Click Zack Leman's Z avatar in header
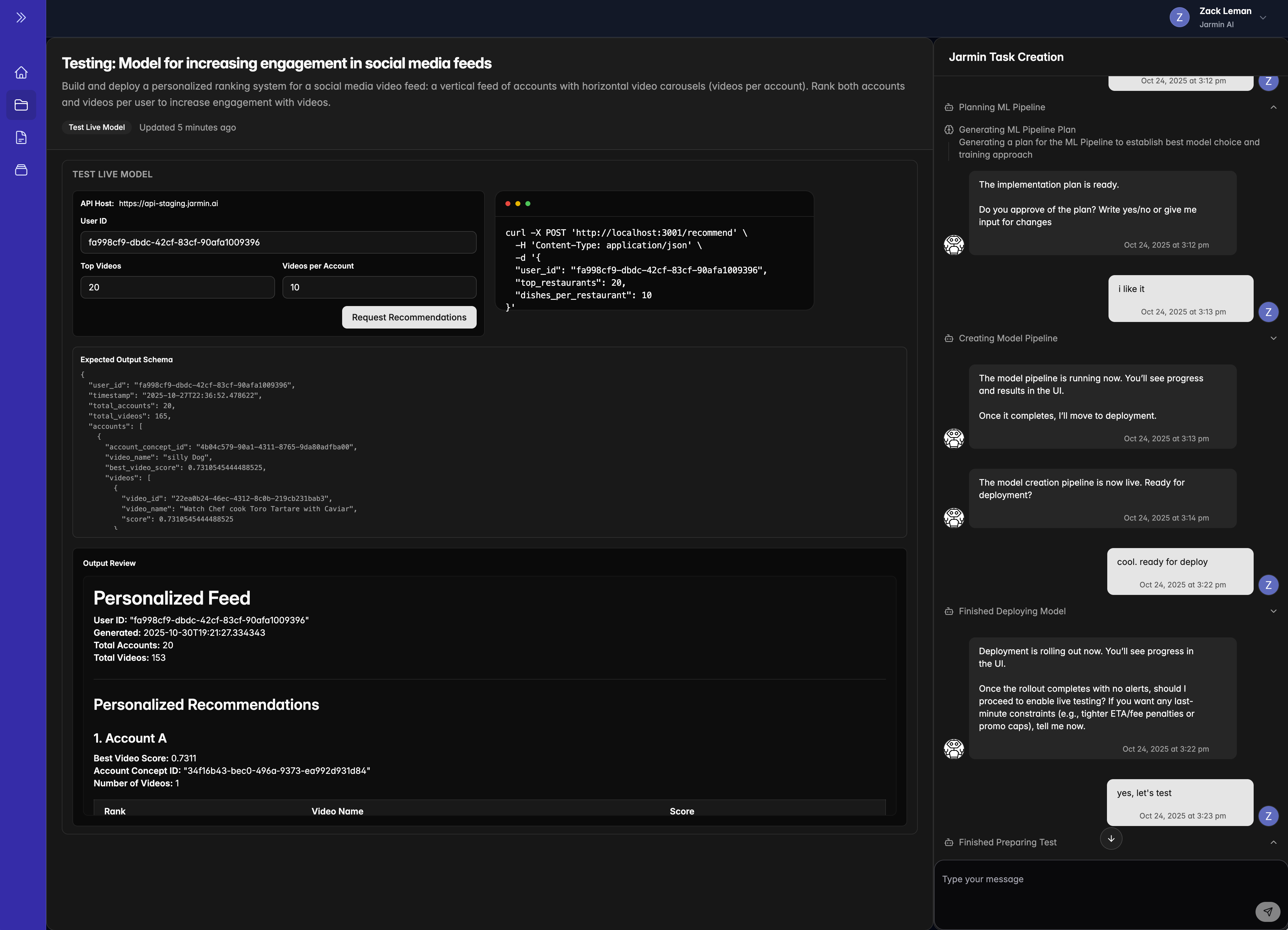Screen dimensions: 1288x930 click(x=1179, y=17)
